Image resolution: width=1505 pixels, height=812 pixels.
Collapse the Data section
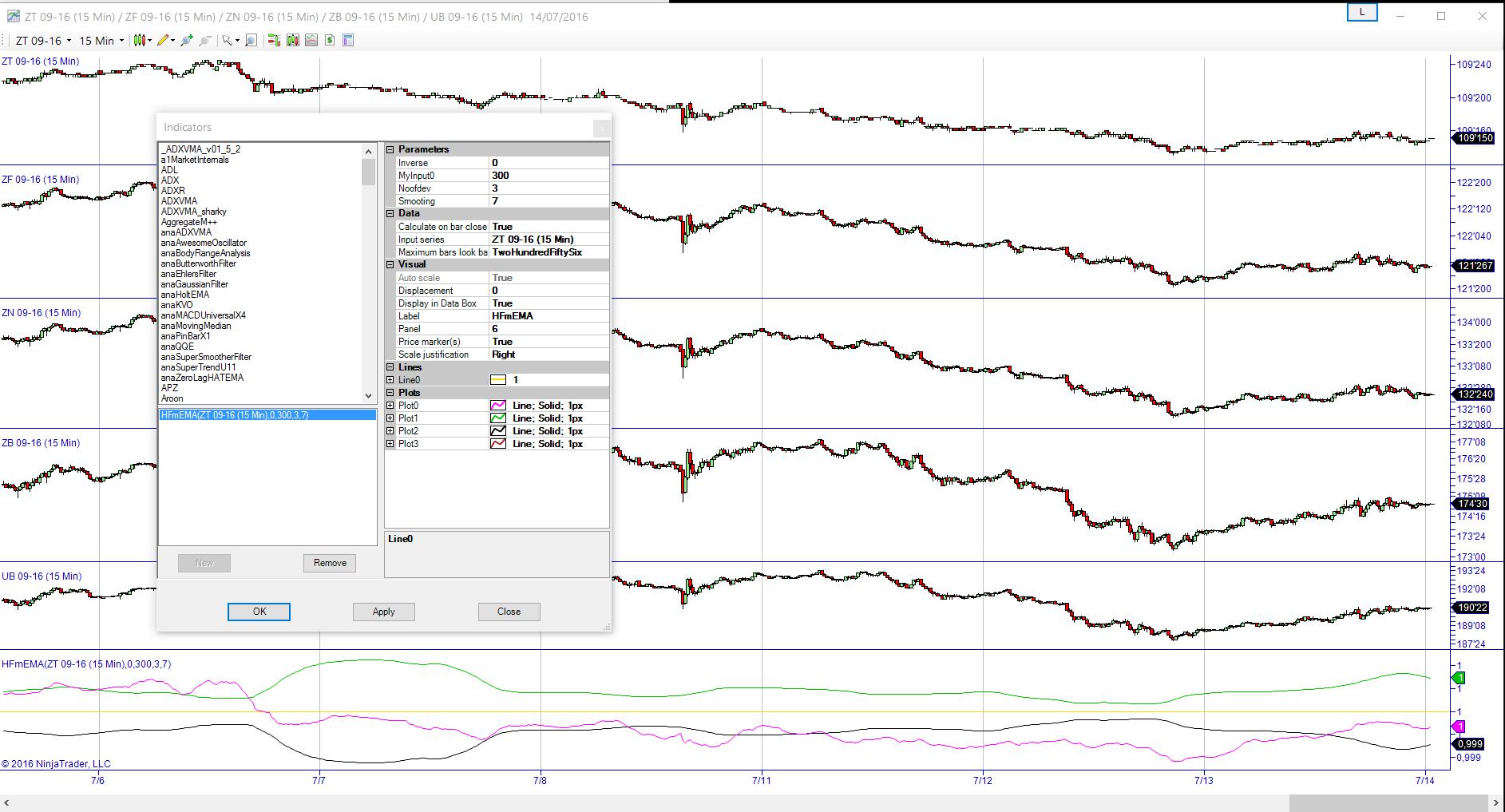click(390, 213)
